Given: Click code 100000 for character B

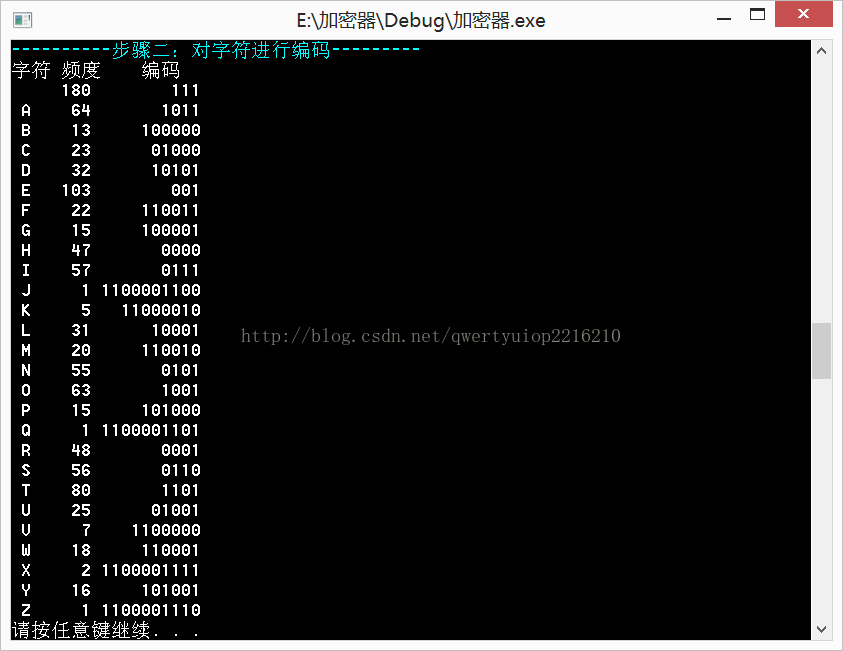Looking at the screenshot, I should click(171, 131).
